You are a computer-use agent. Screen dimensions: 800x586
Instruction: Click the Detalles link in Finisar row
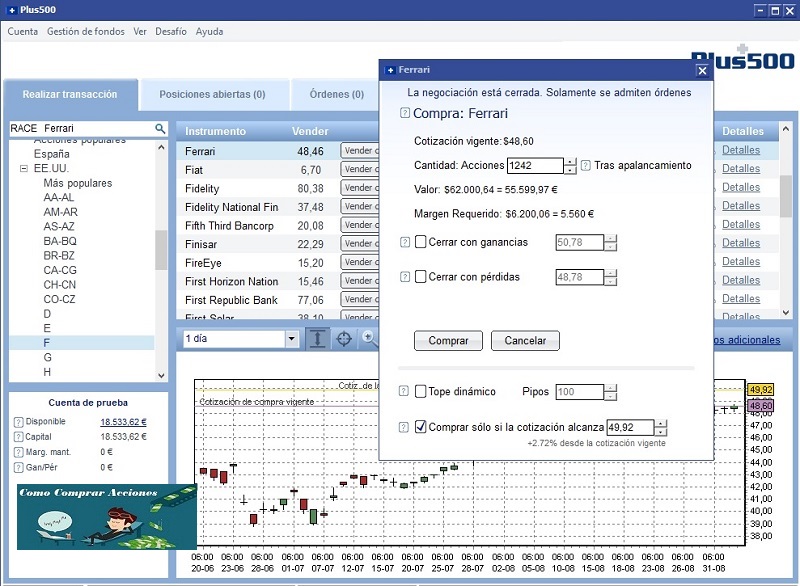(x=741, y=243)
